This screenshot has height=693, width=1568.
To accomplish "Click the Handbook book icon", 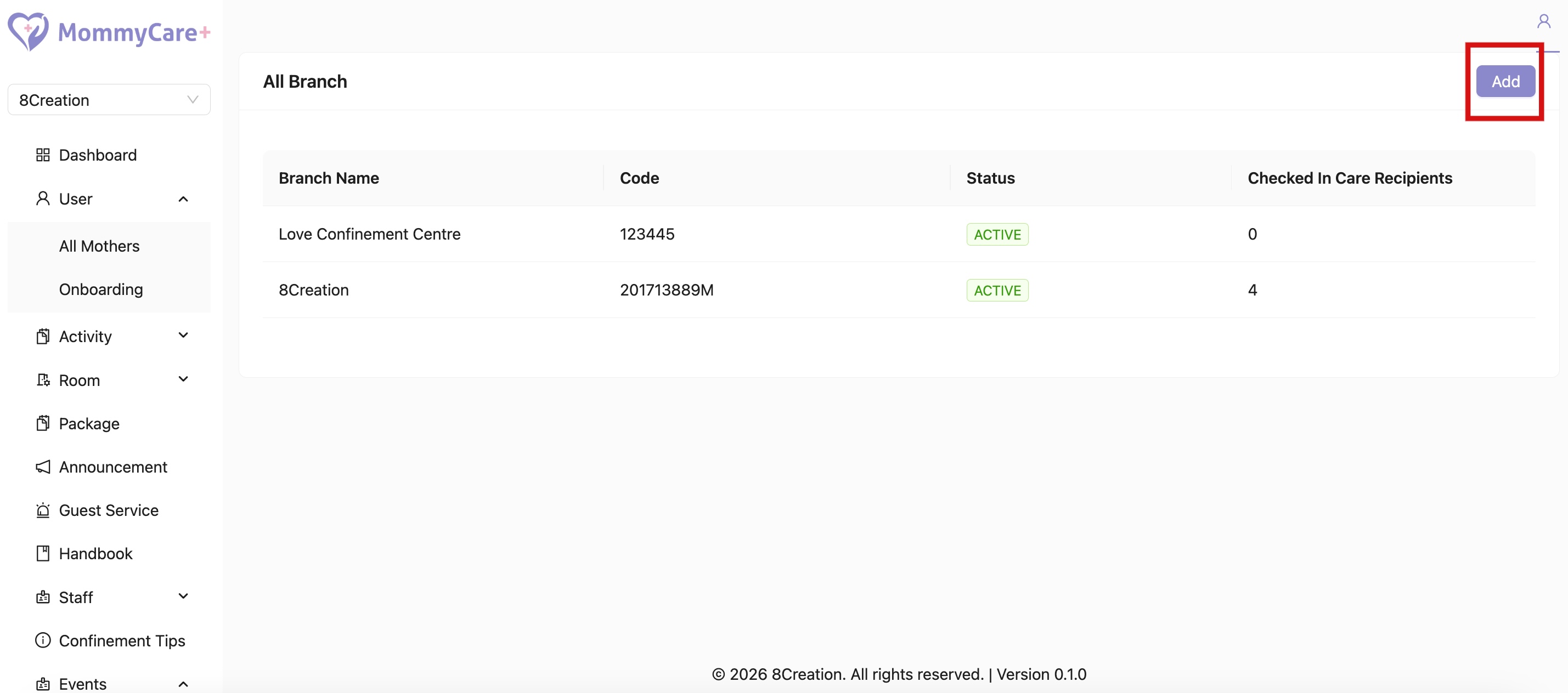I will pos(43,554).
